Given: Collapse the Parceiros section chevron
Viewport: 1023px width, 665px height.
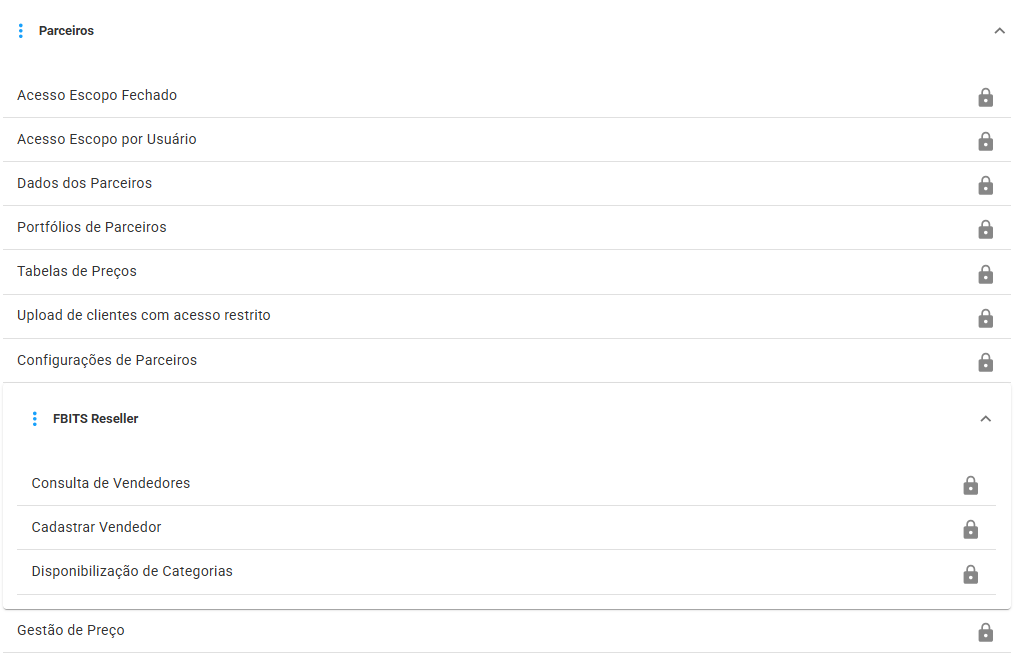Looking at the screenshot, I should click(999, 31).
